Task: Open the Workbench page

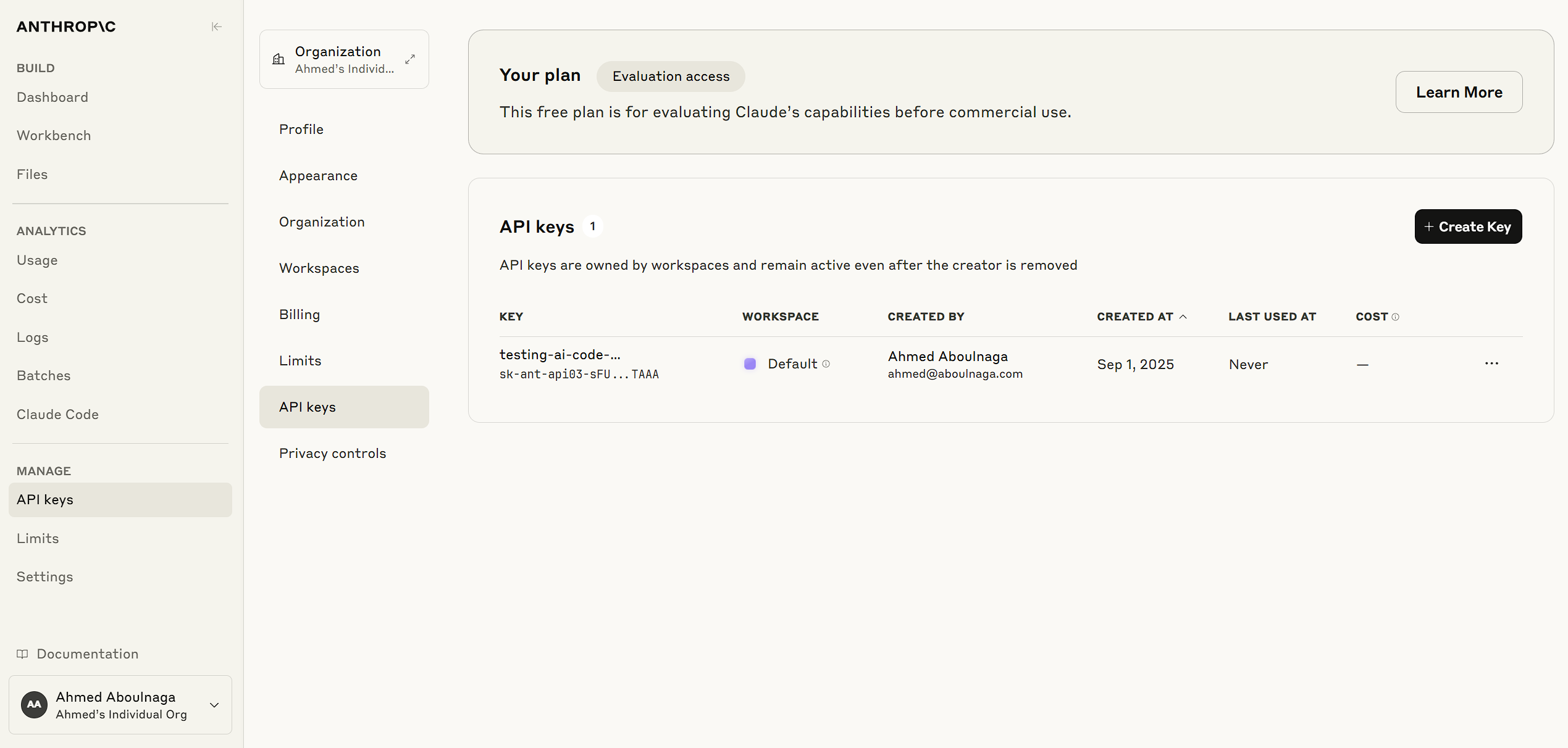Action: click(x=54, y=135)
